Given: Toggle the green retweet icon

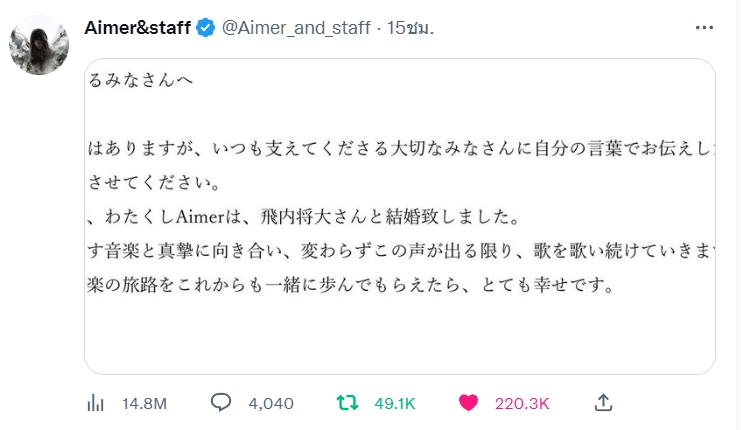Looking at the screenshot, I should [x=347, y=403].
